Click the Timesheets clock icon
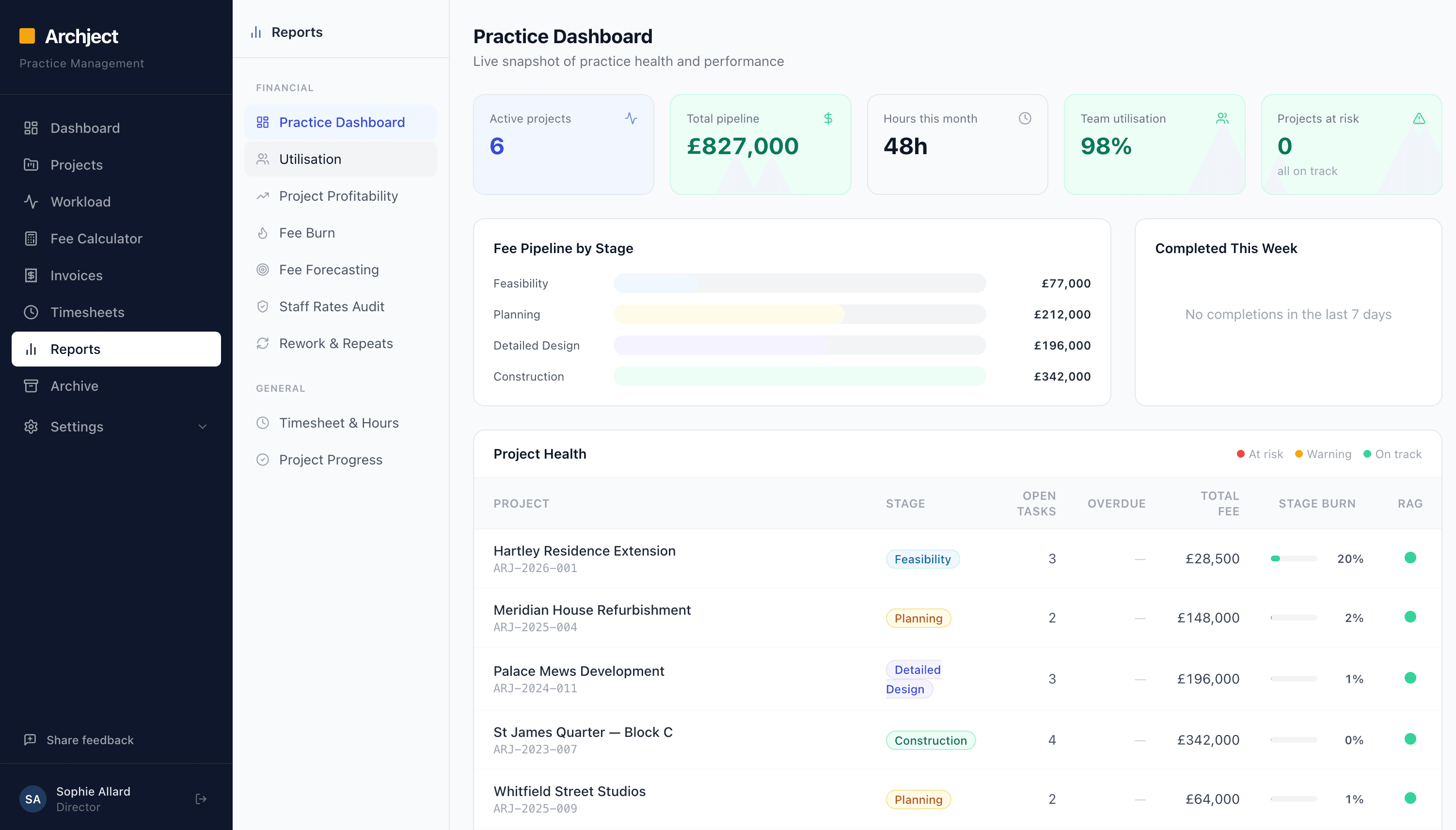 click(x=31, y=312)
